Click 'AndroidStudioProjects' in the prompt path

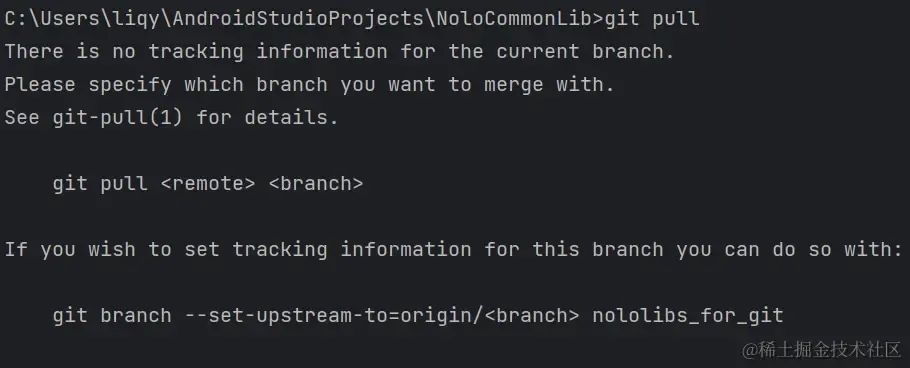[299, 19]
